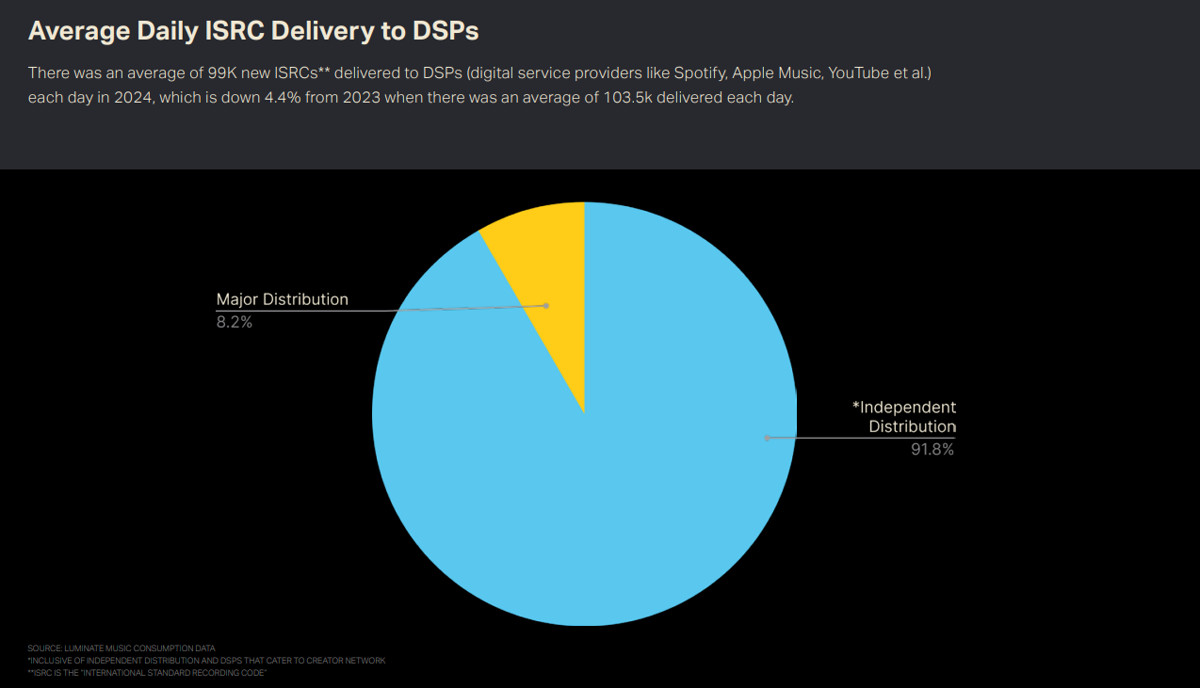Image resolution: width=1200 pixels, height=688 pixels.
Task: Click the 91.8% percentage value
Action: 931,449
